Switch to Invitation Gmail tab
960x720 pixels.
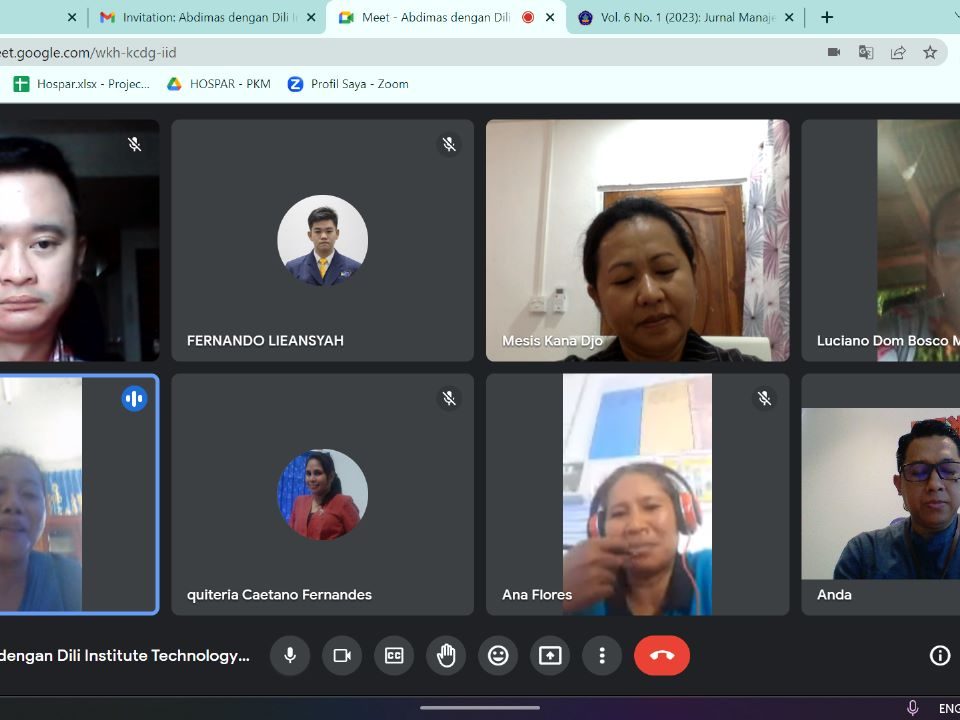[206, 17]
